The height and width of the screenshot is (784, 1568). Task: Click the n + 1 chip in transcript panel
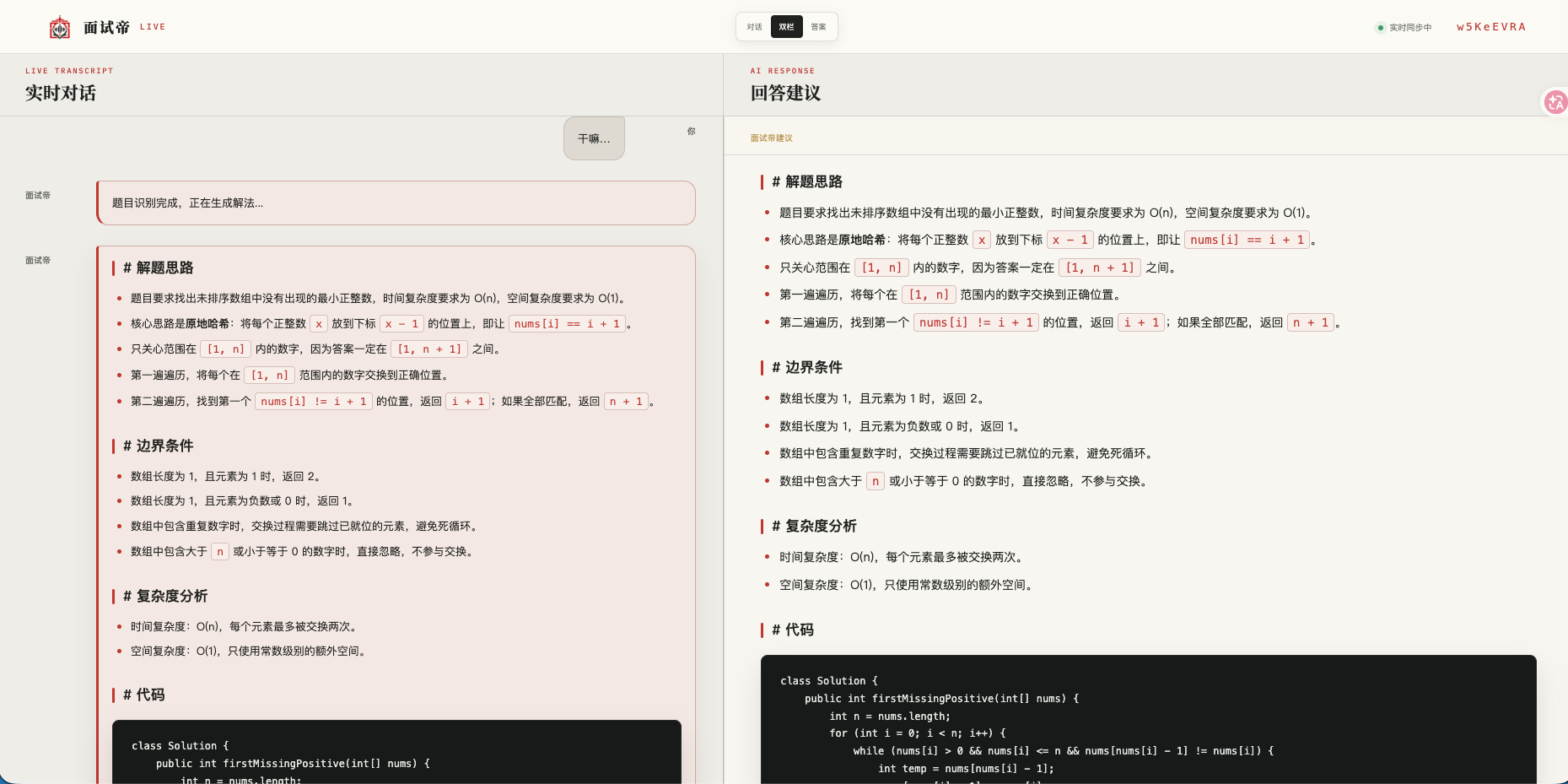click(626, 401)
